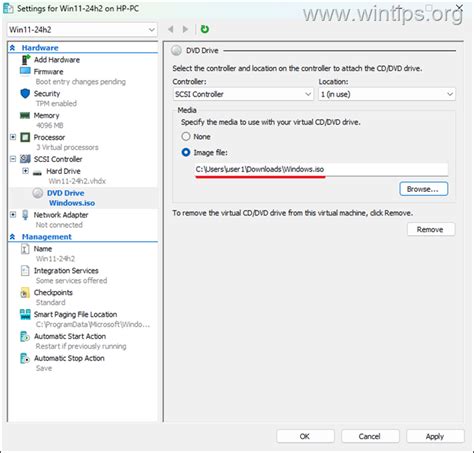The width and height of the screenshot is (474, 453).
Task: Click the Automatic Stop Action icon
Action: [25, 358]
